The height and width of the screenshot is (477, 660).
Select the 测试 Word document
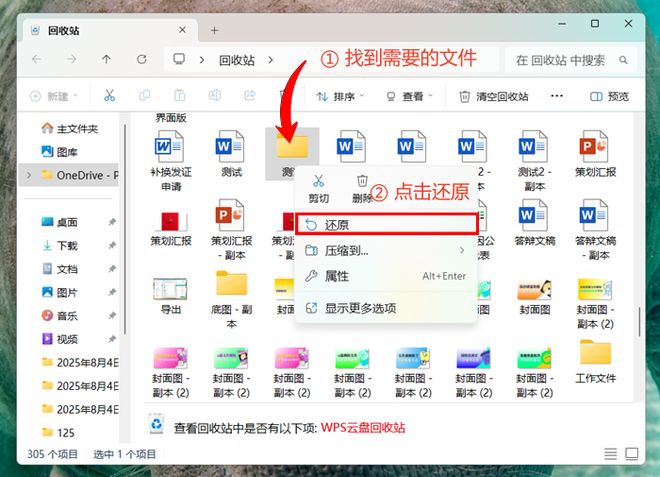(231, 154)
